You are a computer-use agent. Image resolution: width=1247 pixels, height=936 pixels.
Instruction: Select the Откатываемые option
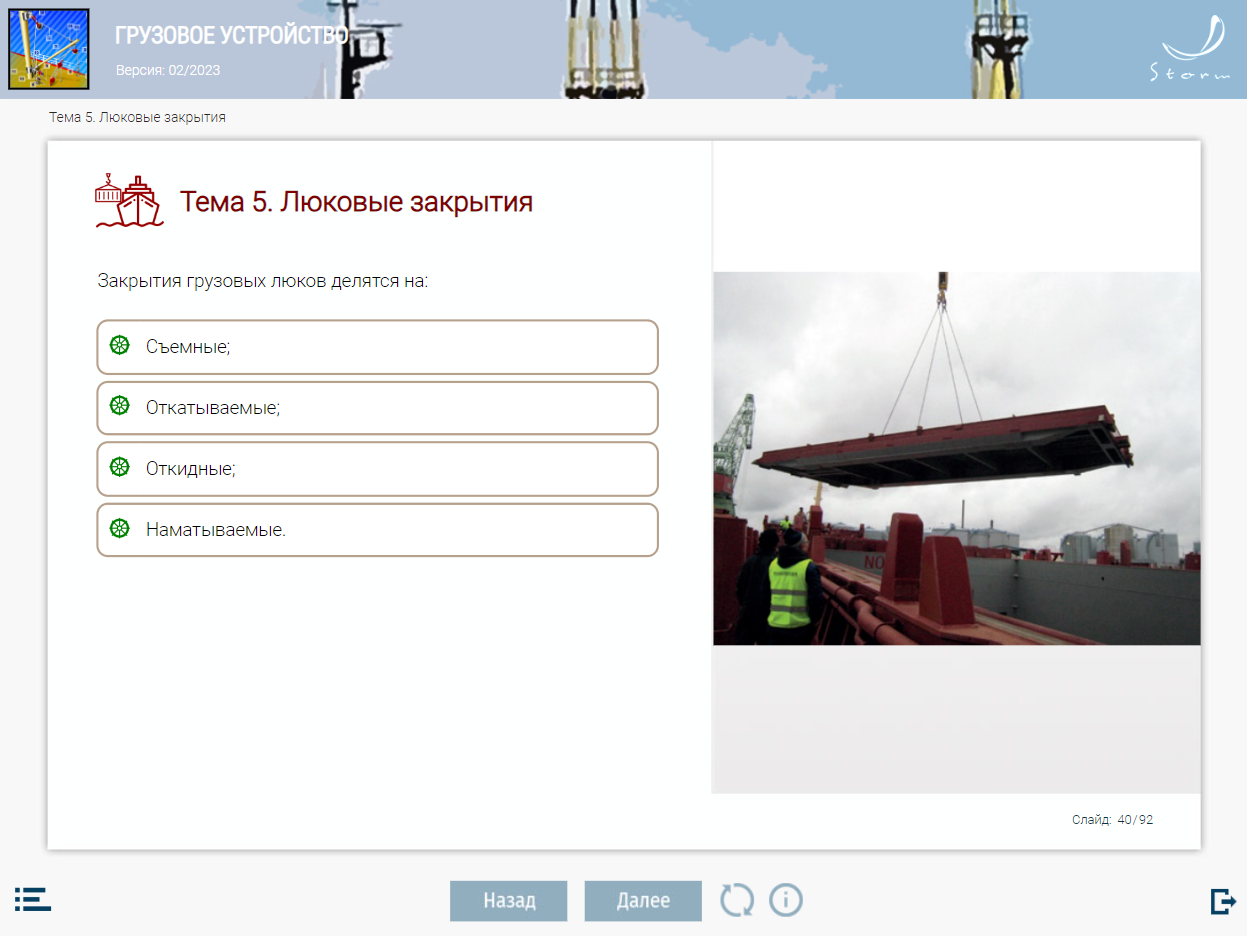pos(377,408)
